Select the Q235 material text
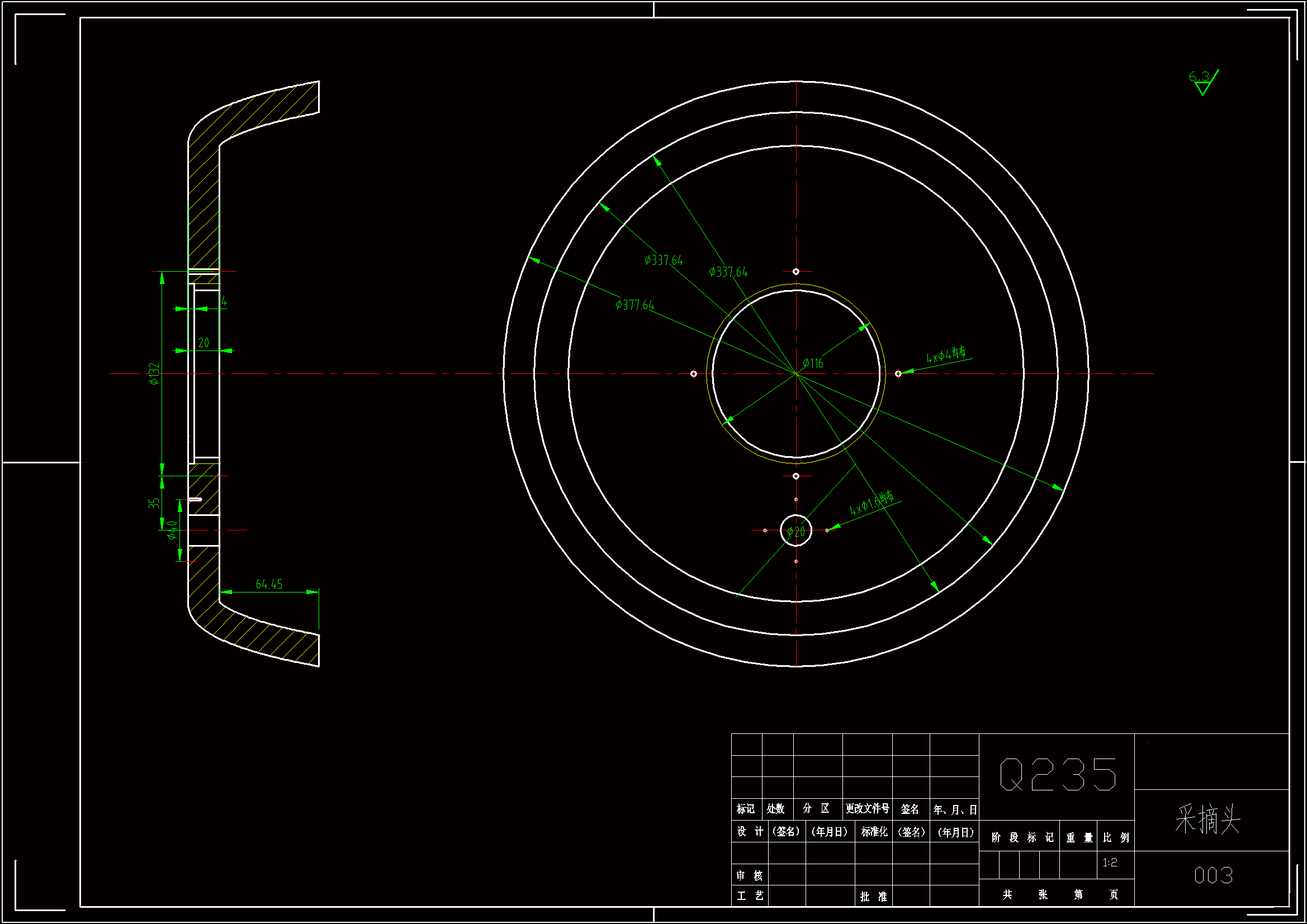 tap(1058, 774)
